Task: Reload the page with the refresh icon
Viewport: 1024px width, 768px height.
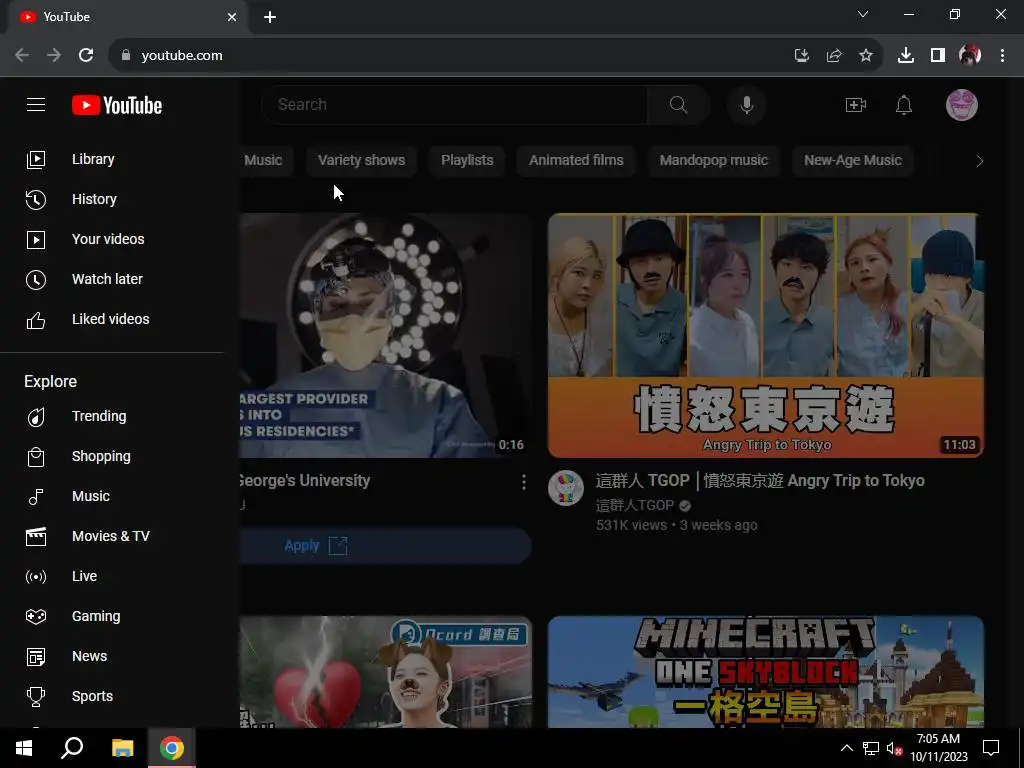Action: click(86, 56)
